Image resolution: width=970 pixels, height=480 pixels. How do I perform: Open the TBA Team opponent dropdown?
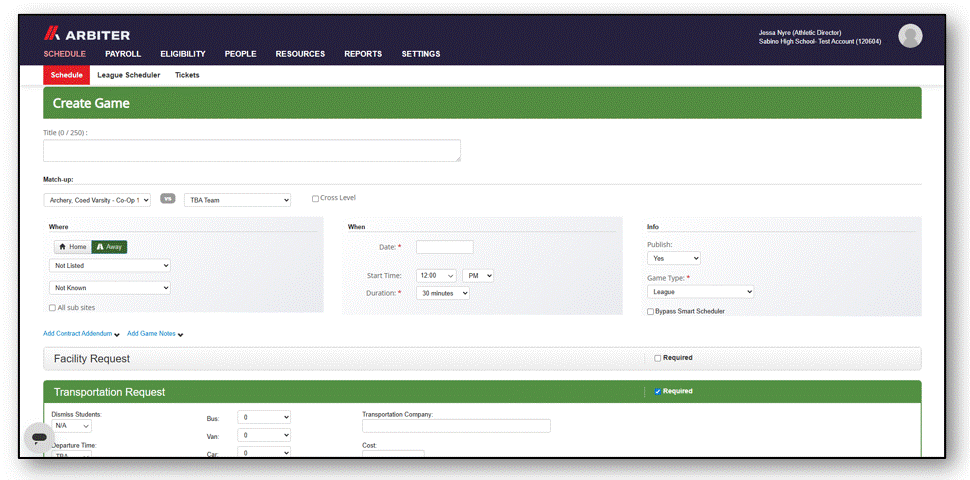pyautogui.click(x=238, y=200)
